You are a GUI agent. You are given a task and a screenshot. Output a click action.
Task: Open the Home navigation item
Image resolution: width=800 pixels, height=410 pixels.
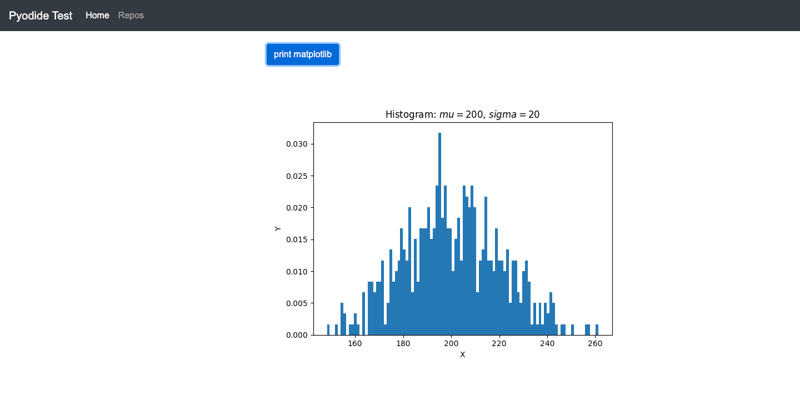tap(97, 16)
